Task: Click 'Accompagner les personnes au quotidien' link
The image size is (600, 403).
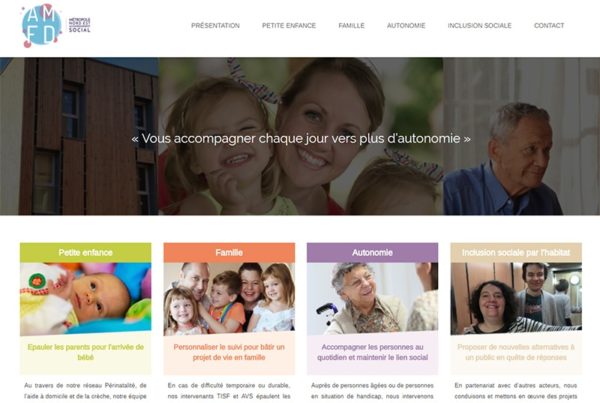Action: (x=372, y=352)
